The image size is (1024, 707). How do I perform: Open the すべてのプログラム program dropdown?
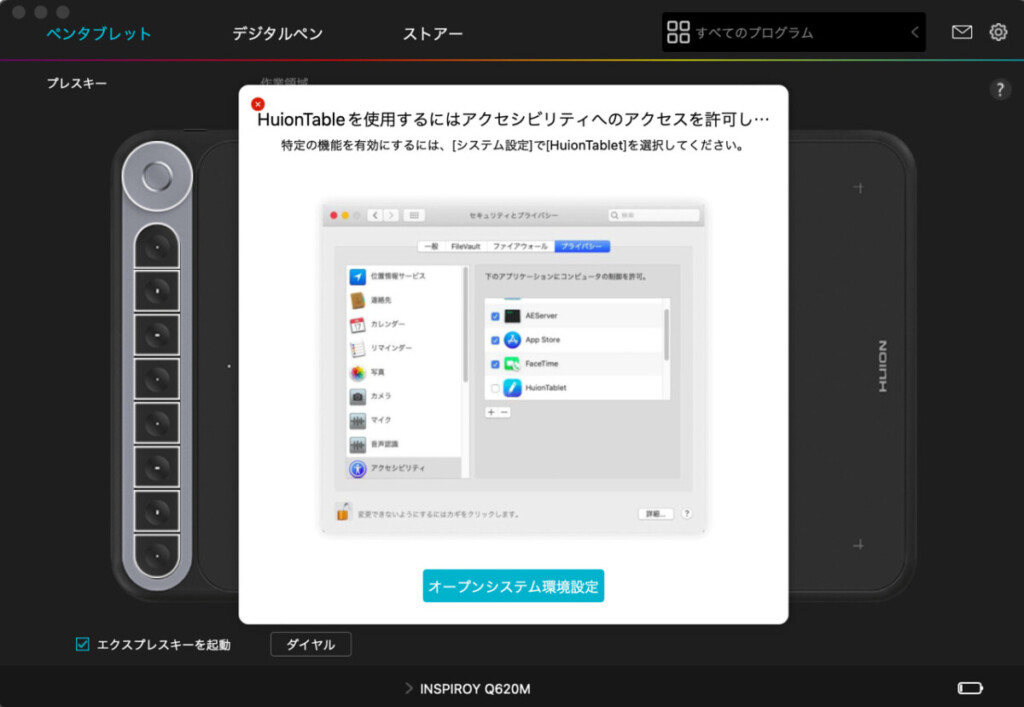click(793, 32)
